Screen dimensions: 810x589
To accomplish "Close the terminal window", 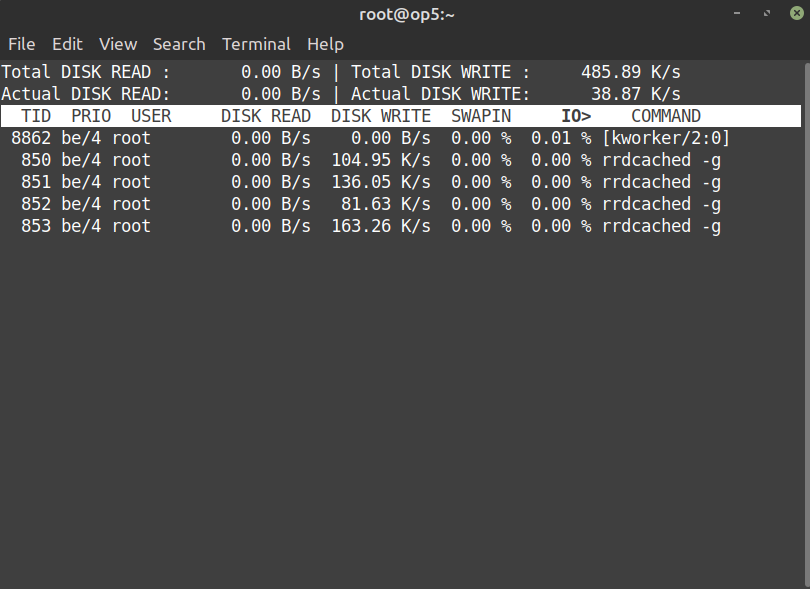I will [x=797, y=13].
